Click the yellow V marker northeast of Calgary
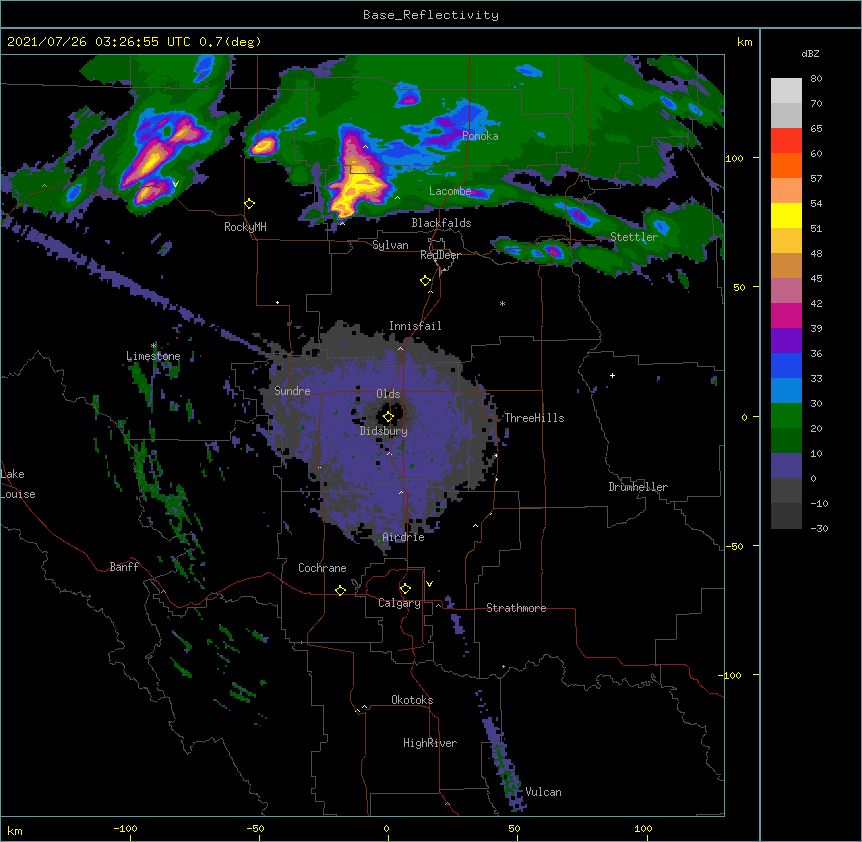This screenshot has width=862, height=842. 429,584
